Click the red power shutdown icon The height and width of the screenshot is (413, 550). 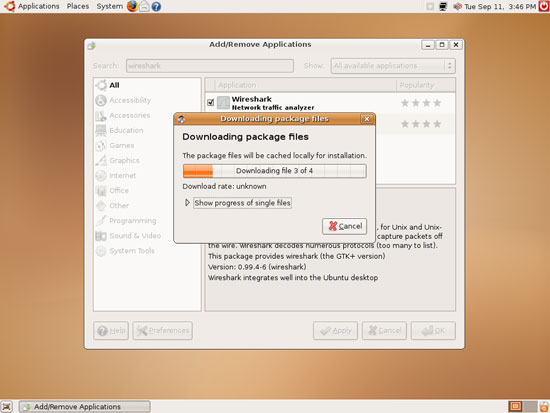(544, 6)
